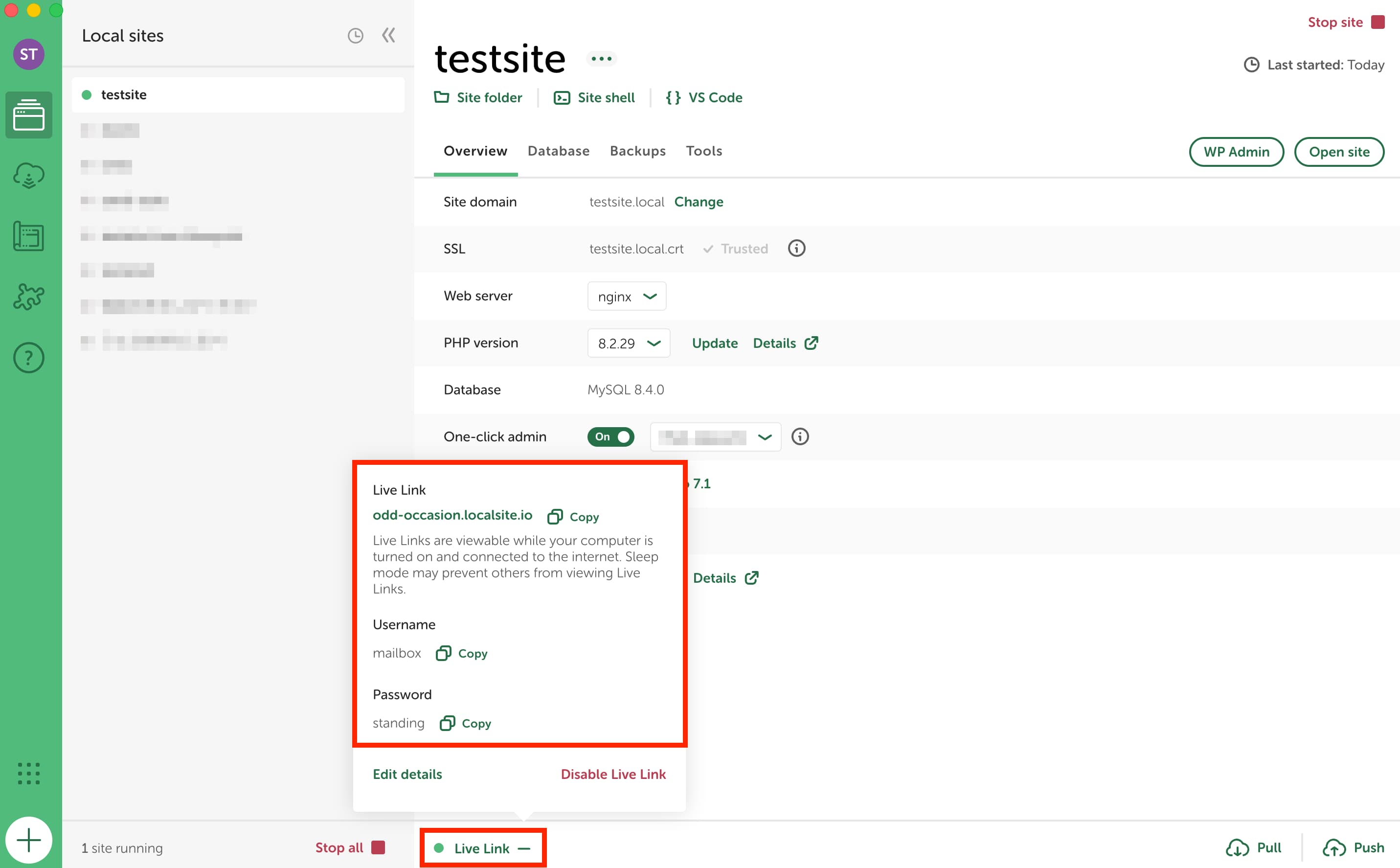
Task: Collapse the Local sites sidebar
Action: pos(388,36)
